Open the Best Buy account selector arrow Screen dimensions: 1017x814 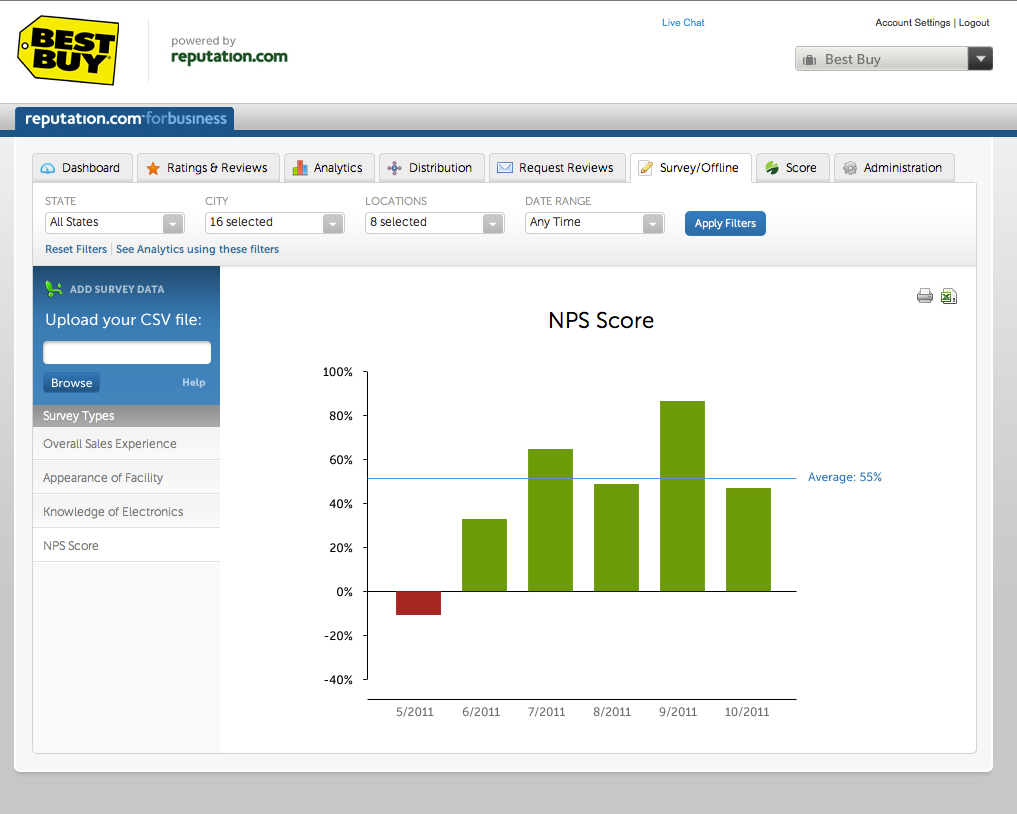click(x=980, y=59)
